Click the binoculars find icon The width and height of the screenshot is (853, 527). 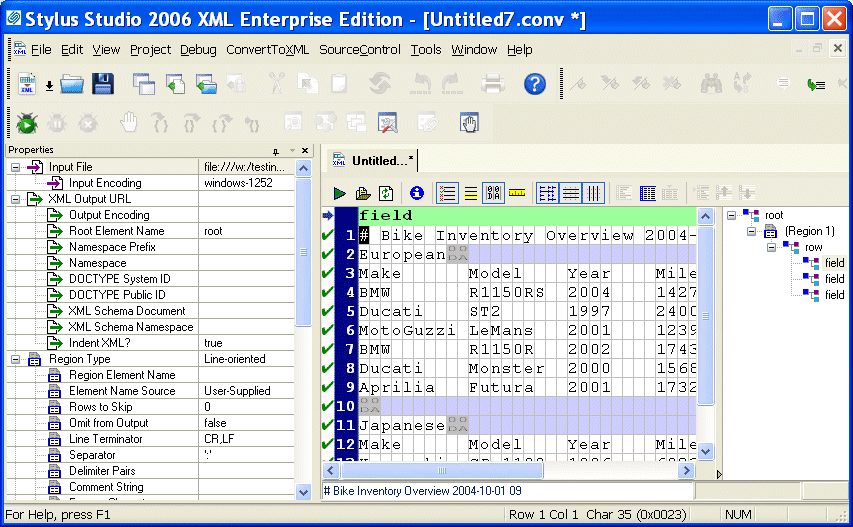[711, 85]
